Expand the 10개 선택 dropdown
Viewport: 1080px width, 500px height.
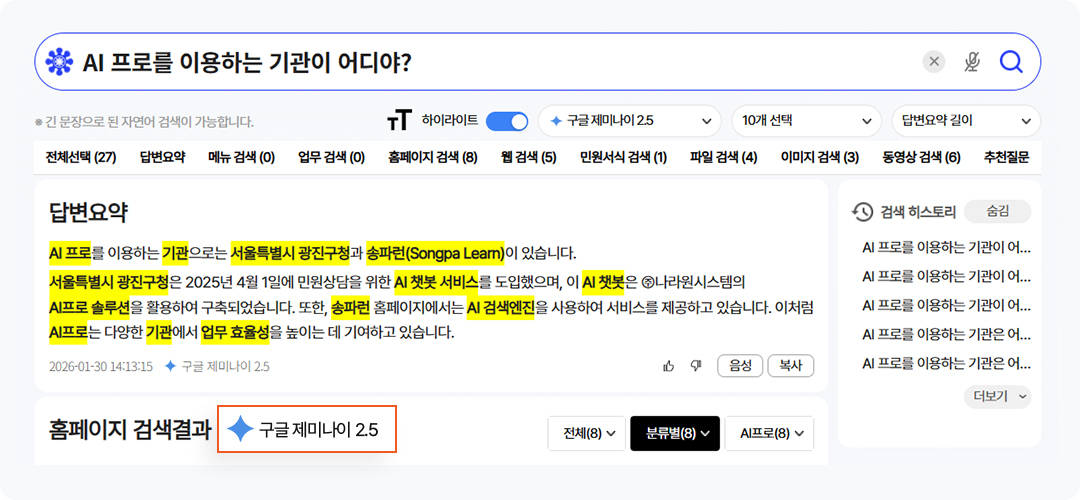click(x=806, y=121)
